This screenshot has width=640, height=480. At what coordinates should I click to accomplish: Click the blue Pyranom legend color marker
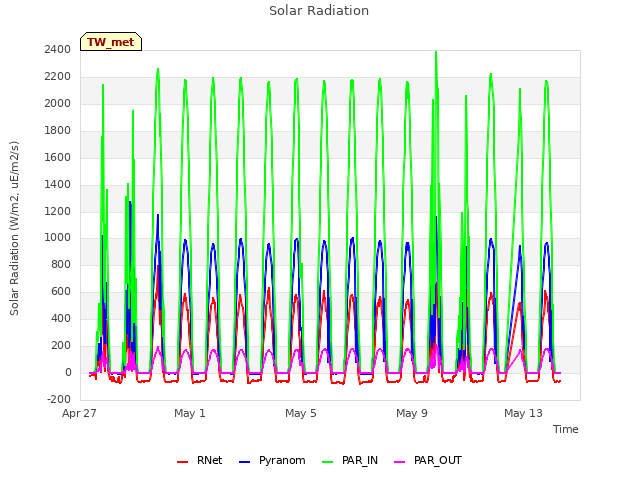(x=244, y=462)
